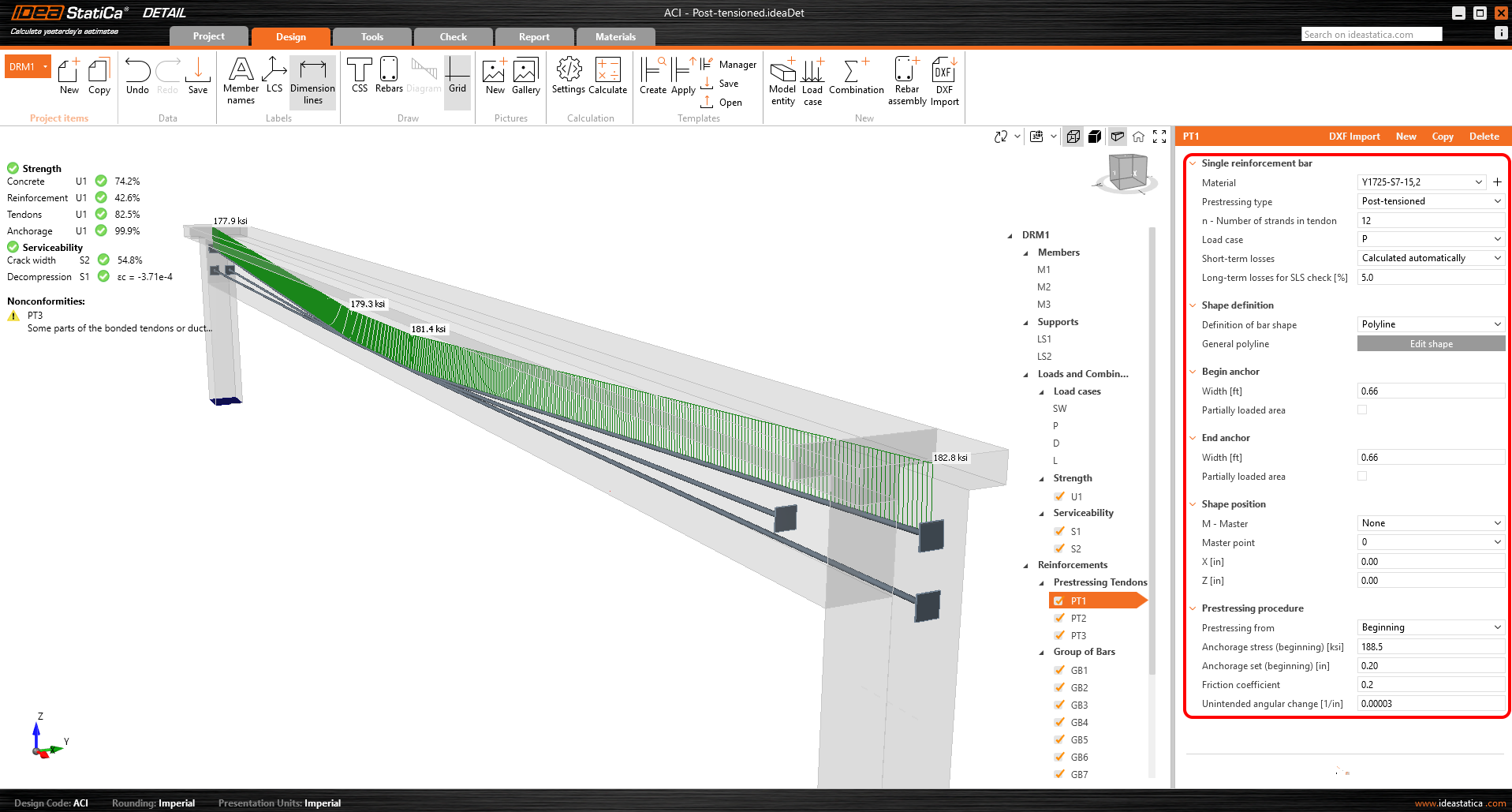Open the Prestressing type dropdown
The height and width of the screenshot is (812, 1512).
click(1430, 202)
